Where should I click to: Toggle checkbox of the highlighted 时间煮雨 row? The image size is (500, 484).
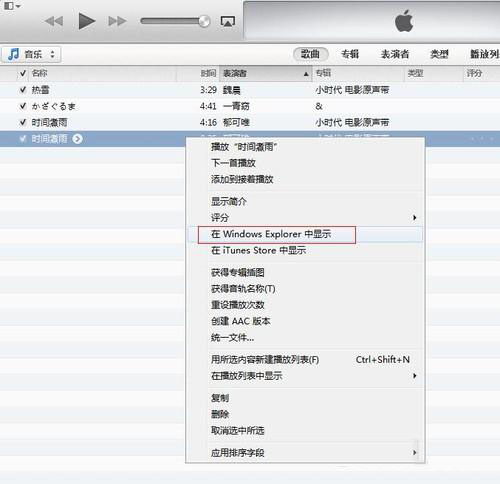[x=23, y=139]
